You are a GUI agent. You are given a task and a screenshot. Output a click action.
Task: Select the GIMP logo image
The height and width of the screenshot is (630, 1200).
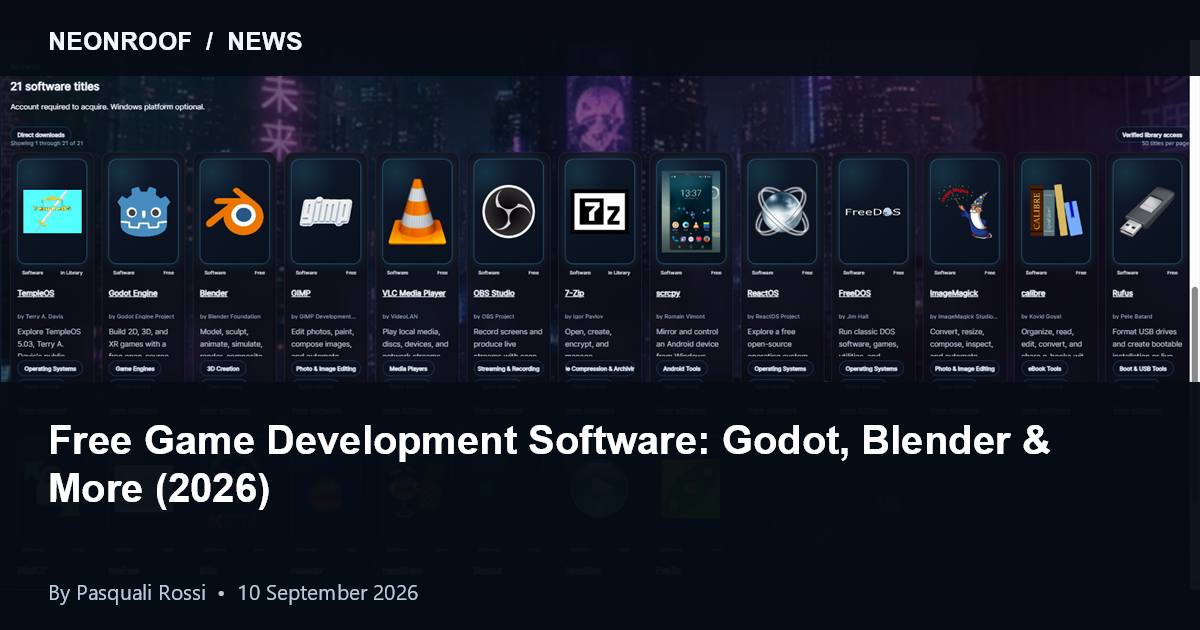(326, 211)
